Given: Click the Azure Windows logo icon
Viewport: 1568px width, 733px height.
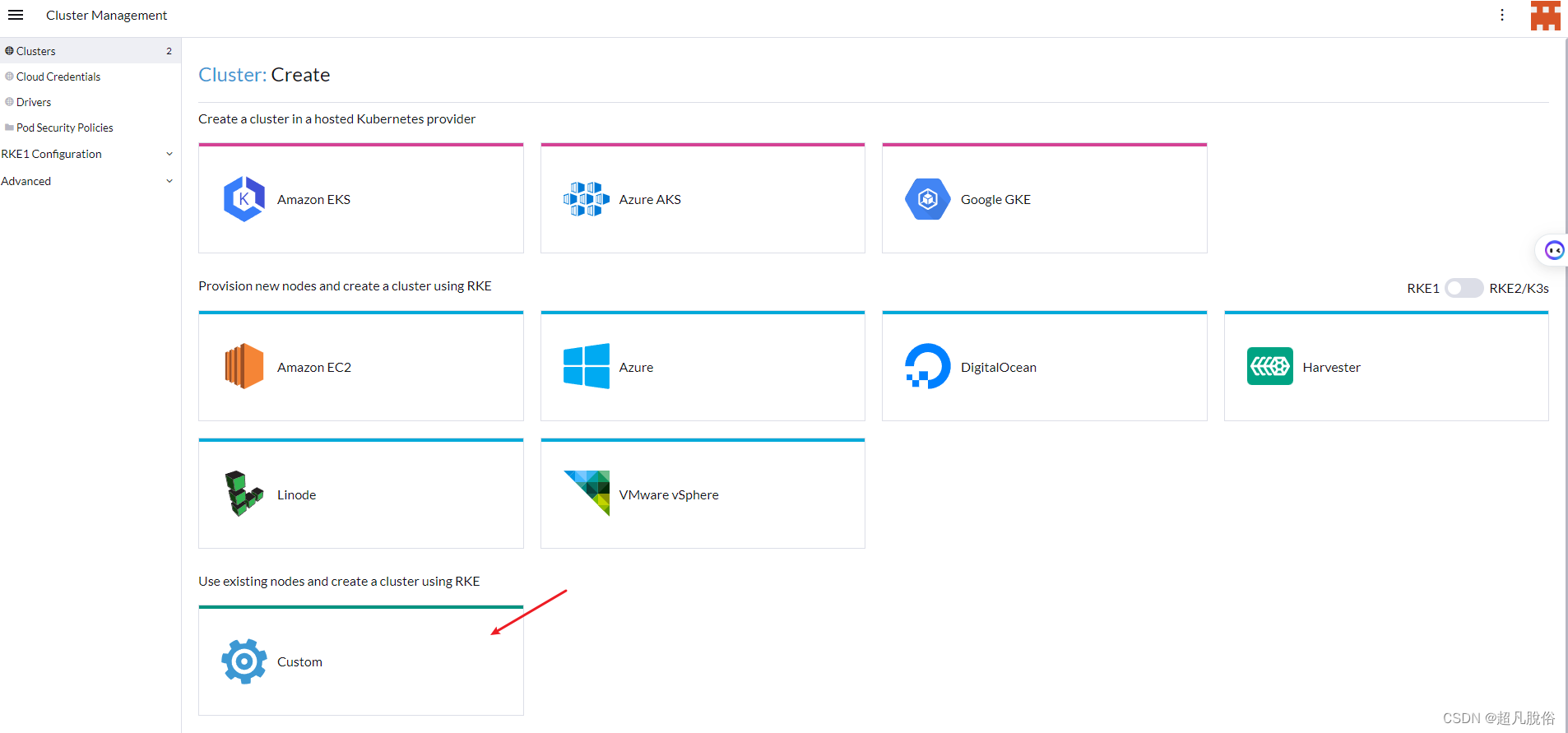Looking at the screenshot, I should (586, 366).
